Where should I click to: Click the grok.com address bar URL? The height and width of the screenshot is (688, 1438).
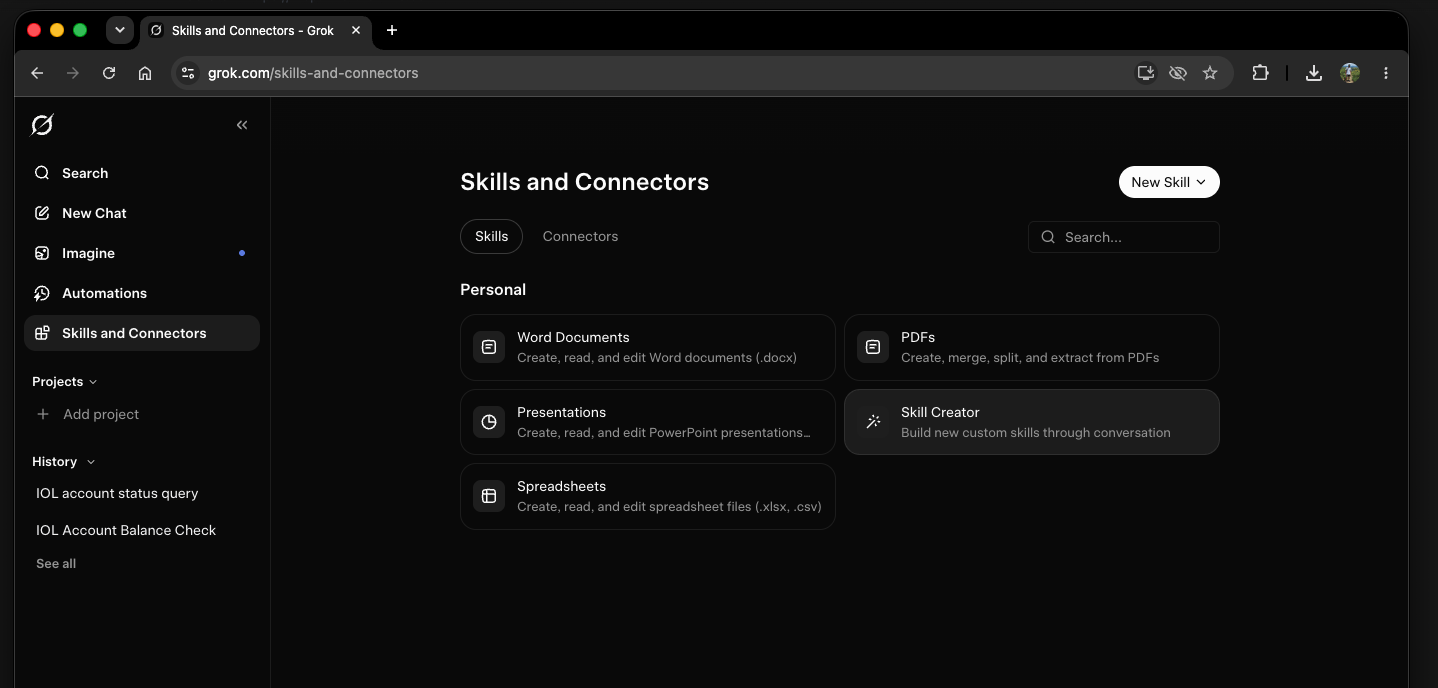(x=313, y=73)
